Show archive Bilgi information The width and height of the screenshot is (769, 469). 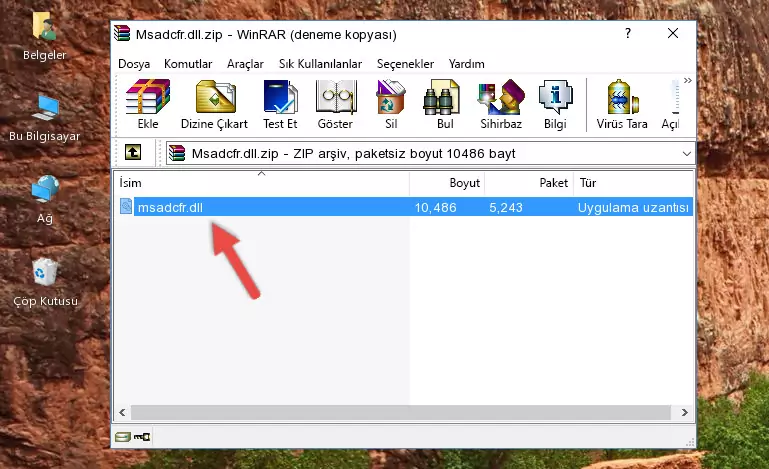[x=555, y=104]
